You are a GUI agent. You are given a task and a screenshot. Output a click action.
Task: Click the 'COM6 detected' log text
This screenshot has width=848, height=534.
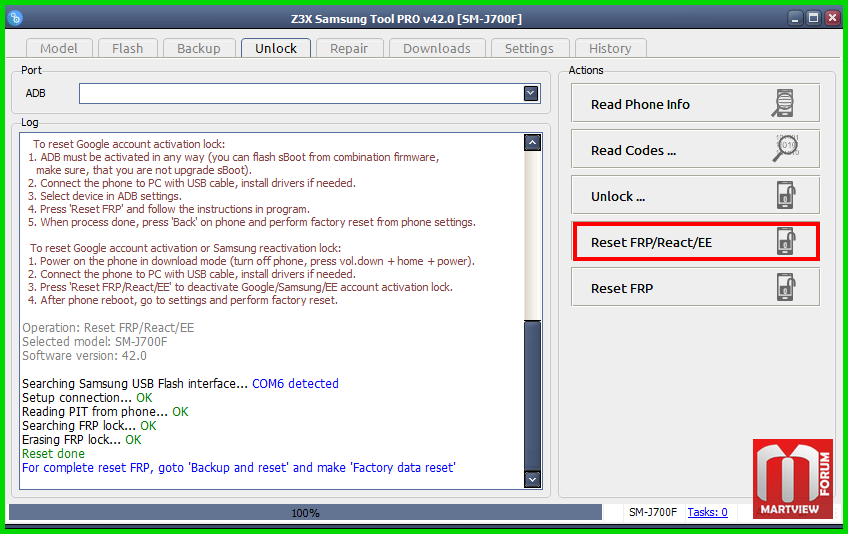click(x=295, y=384)
